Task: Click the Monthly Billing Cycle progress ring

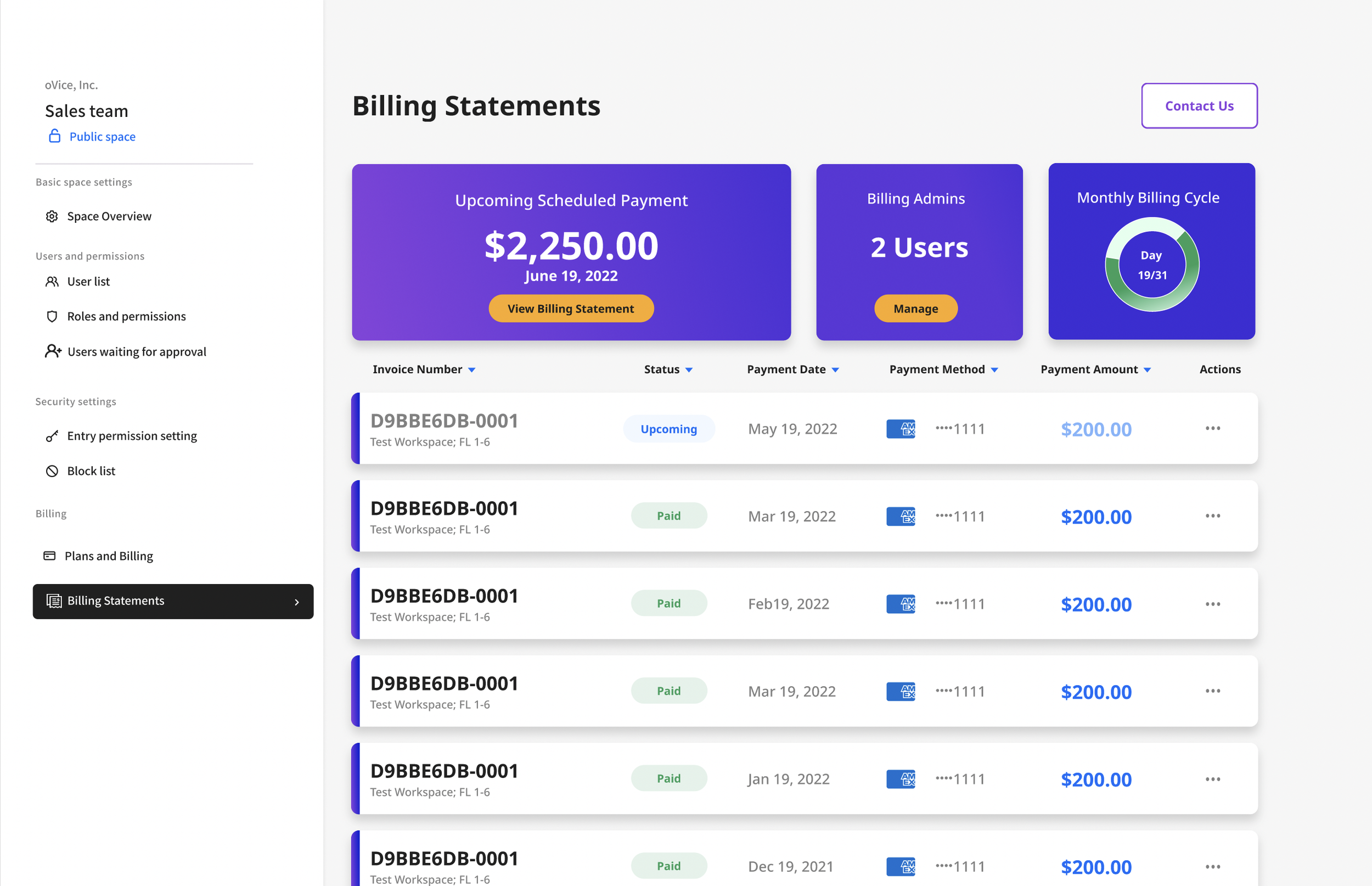Action: (x=1151, y=263)
